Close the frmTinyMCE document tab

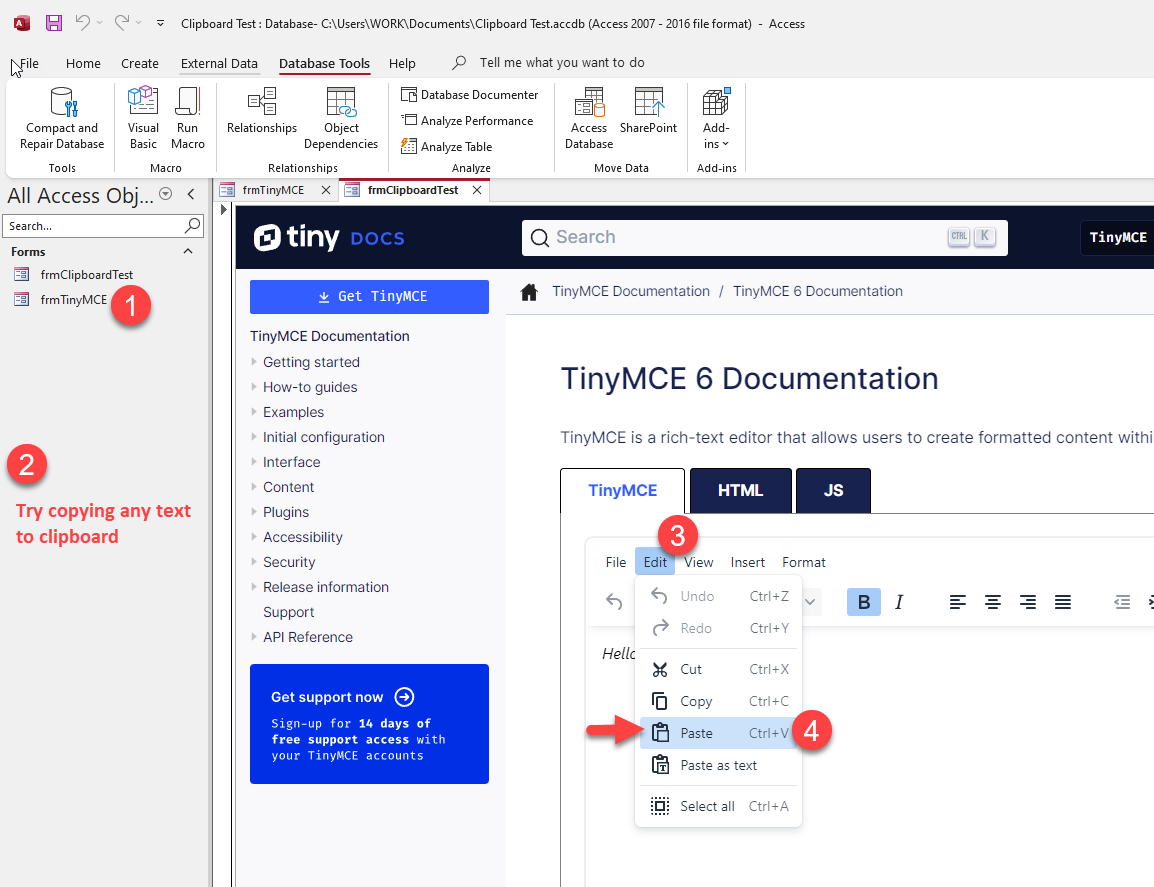click(326, 190)
